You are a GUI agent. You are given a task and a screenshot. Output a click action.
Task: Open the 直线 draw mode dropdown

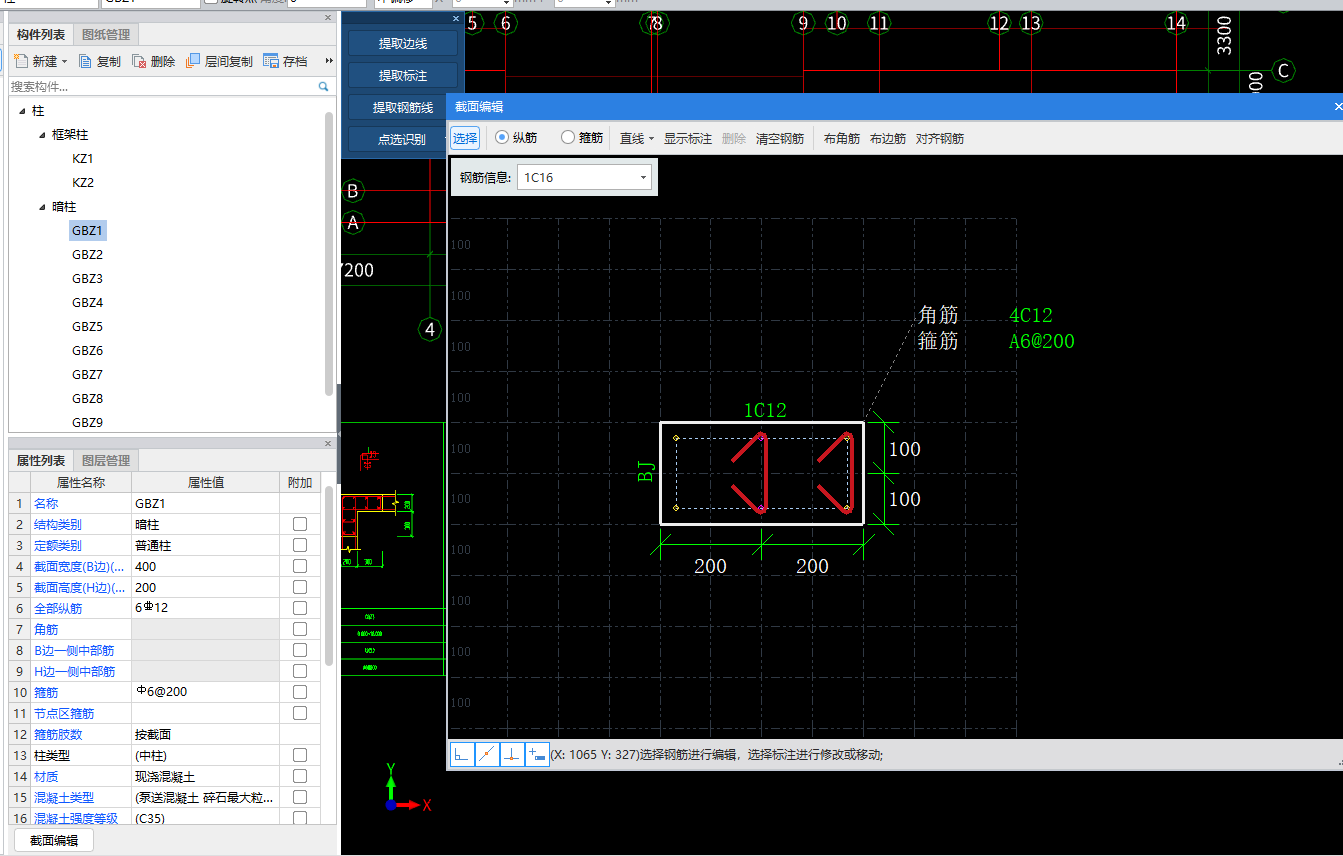tap(651, 139)
